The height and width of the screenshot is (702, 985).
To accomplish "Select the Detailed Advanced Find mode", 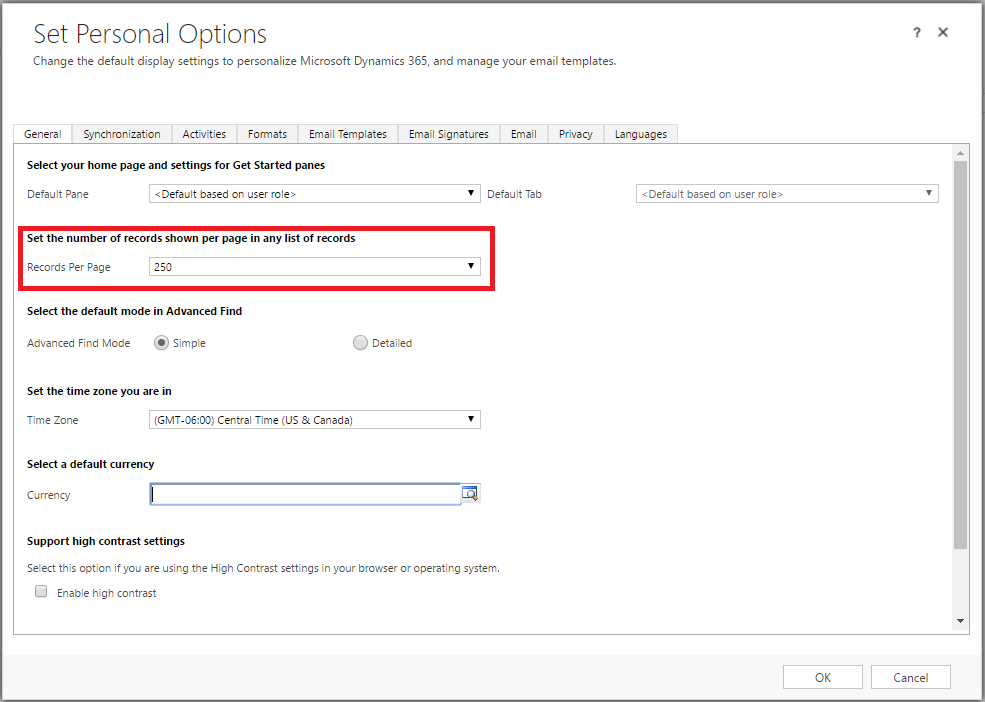I will 360,343.
